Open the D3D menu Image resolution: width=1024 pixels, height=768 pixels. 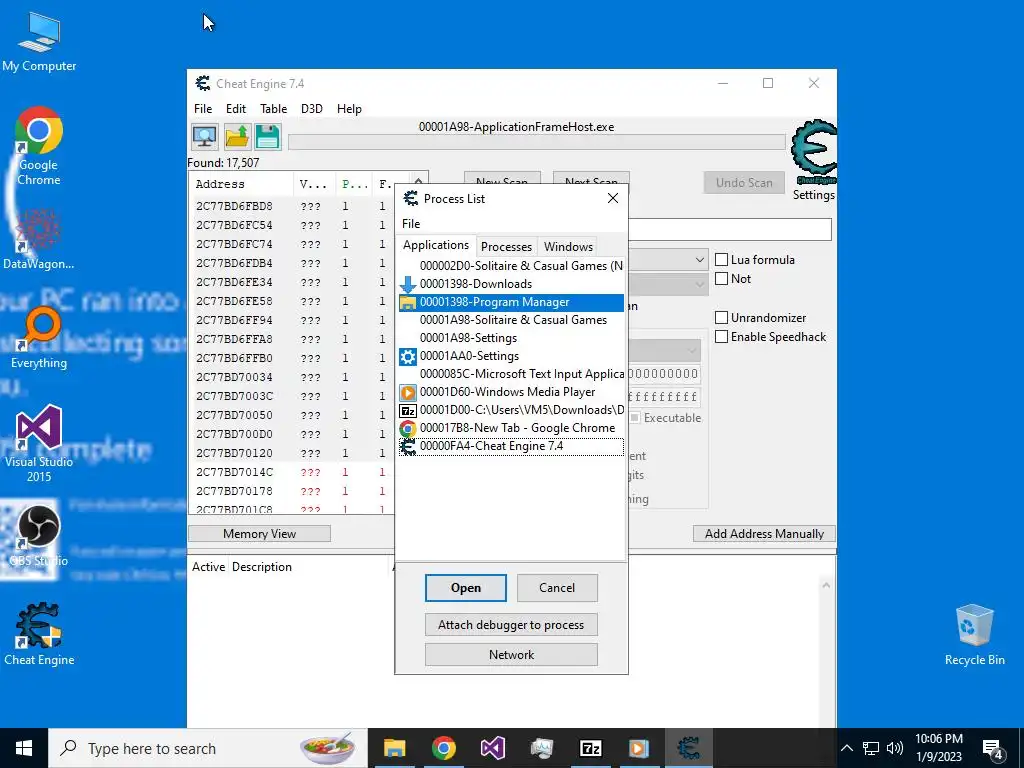tap(312, 108)
